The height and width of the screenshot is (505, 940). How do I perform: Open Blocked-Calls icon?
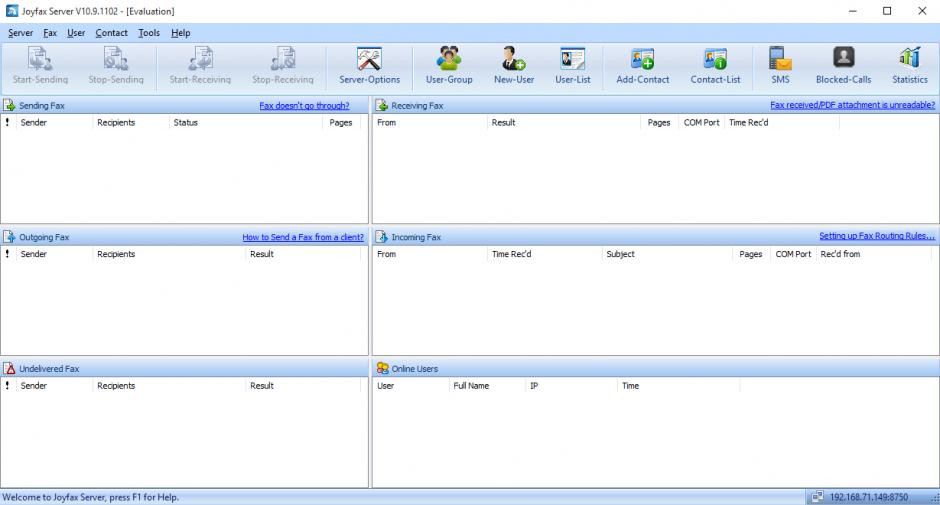tap(843, 58)
